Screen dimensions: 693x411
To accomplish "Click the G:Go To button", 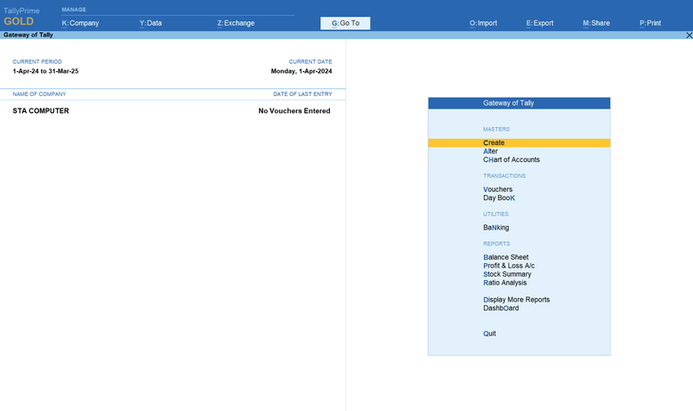I will tap(345, 23).
